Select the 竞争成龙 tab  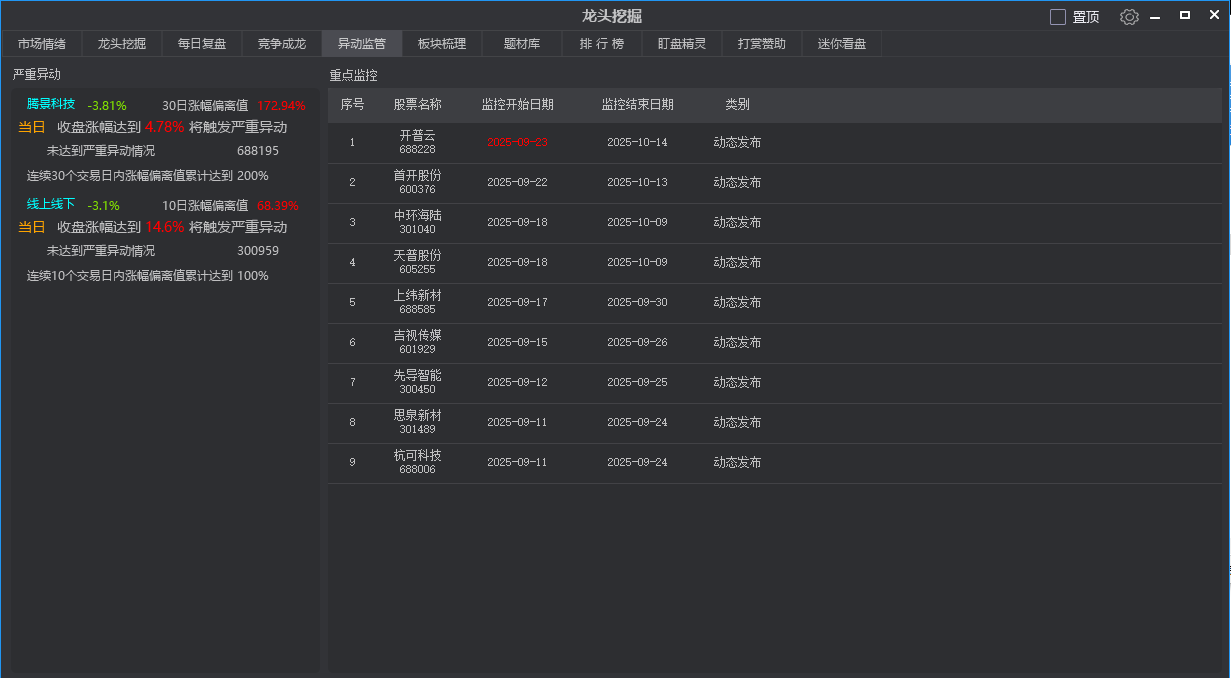tap(281, 43)
